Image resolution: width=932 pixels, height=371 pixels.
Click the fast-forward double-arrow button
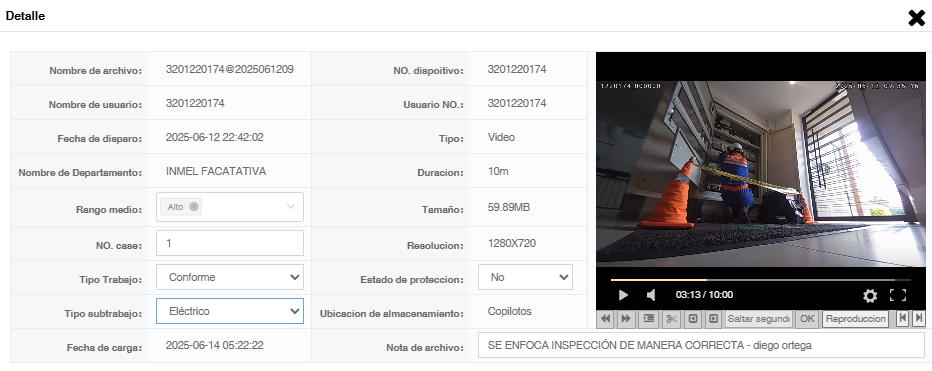point(626,319)
